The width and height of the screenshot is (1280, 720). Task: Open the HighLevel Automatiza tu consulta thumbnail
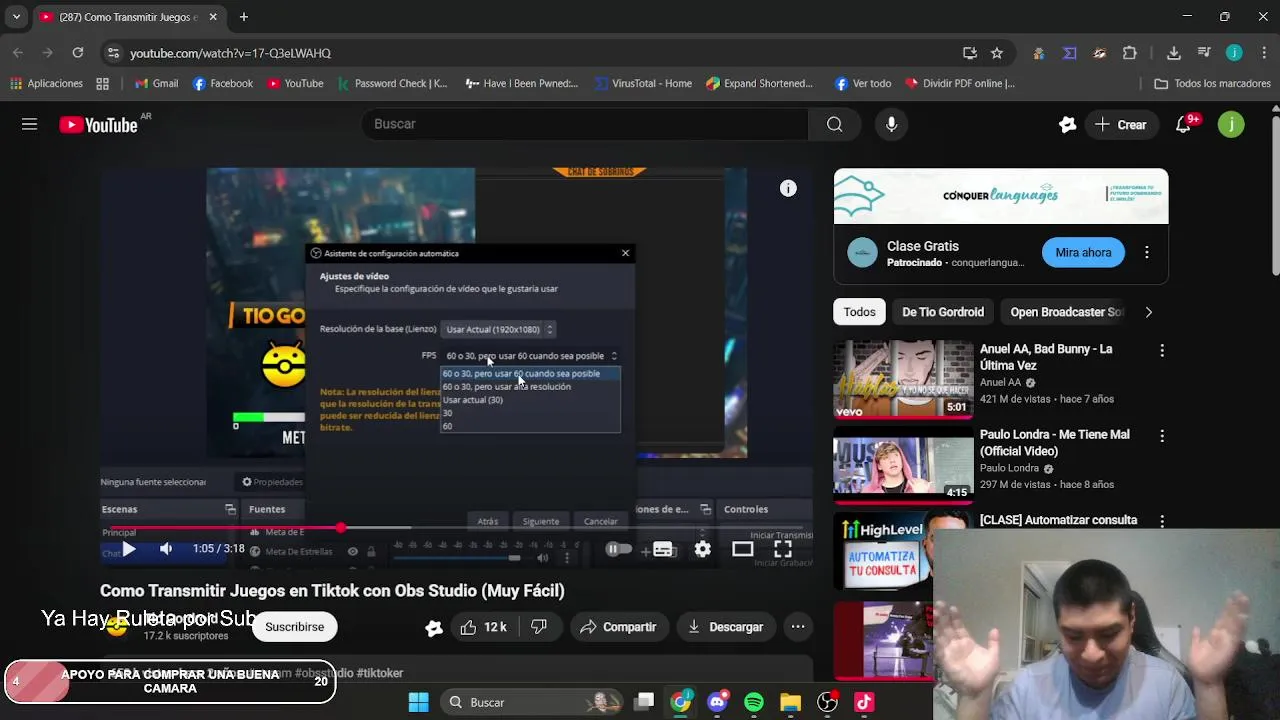pos(883,552)
